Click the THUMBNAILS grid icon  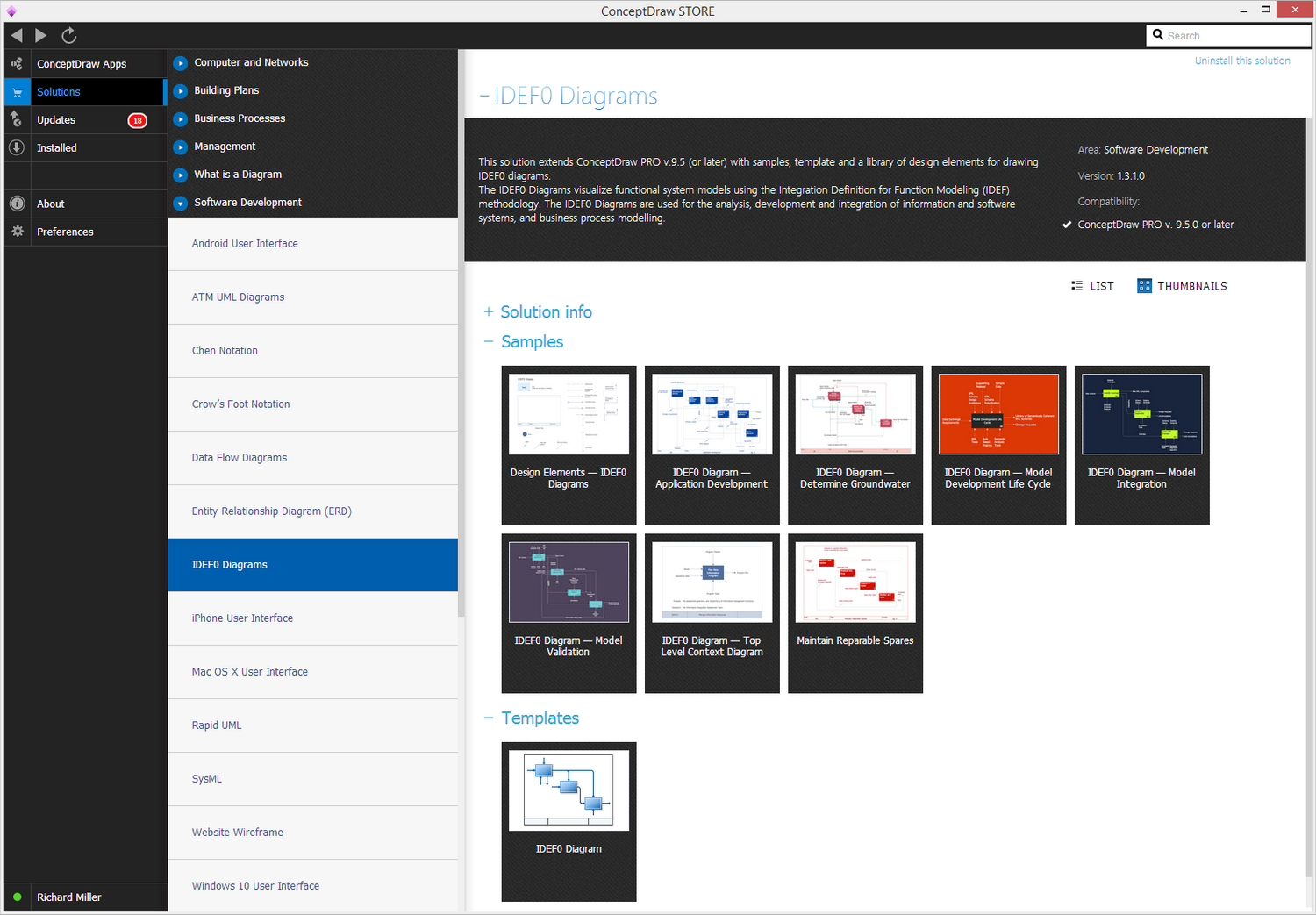1144,286
